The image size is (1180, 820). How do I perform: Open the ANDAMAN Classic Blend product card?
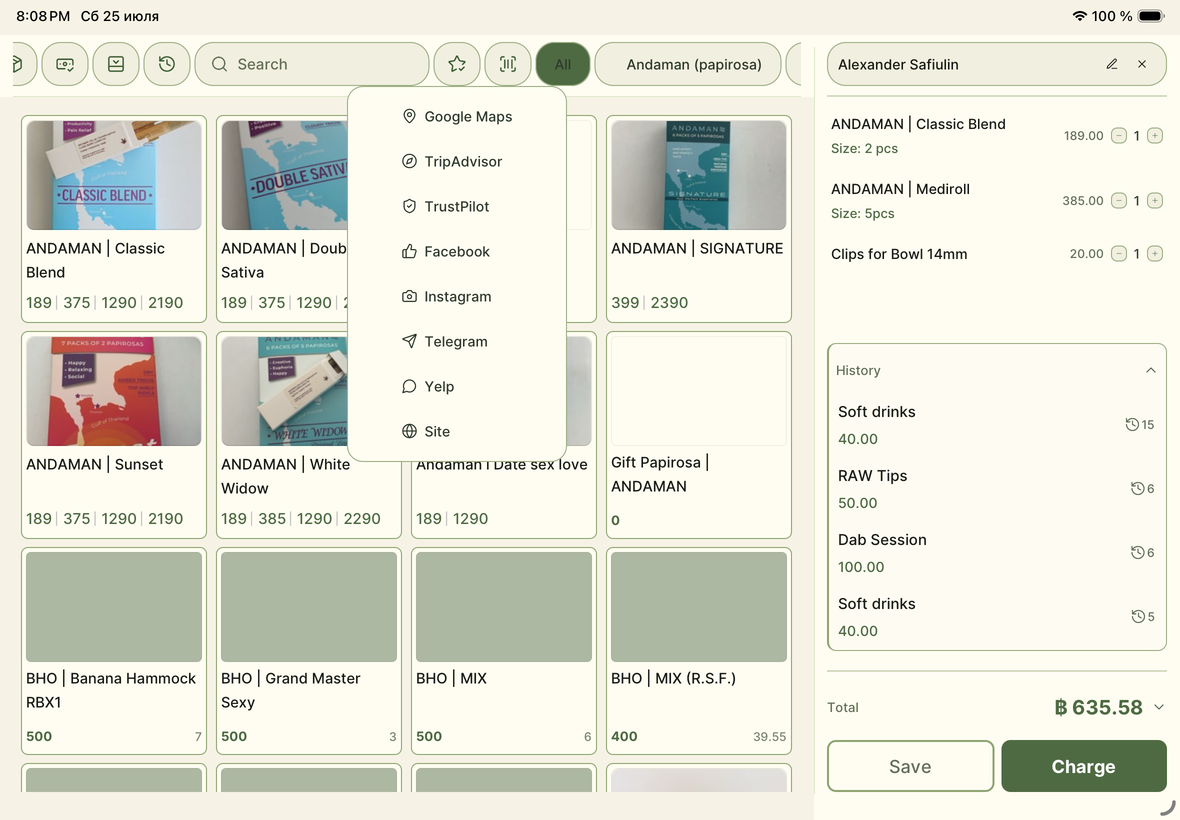[x=114, y=219]
